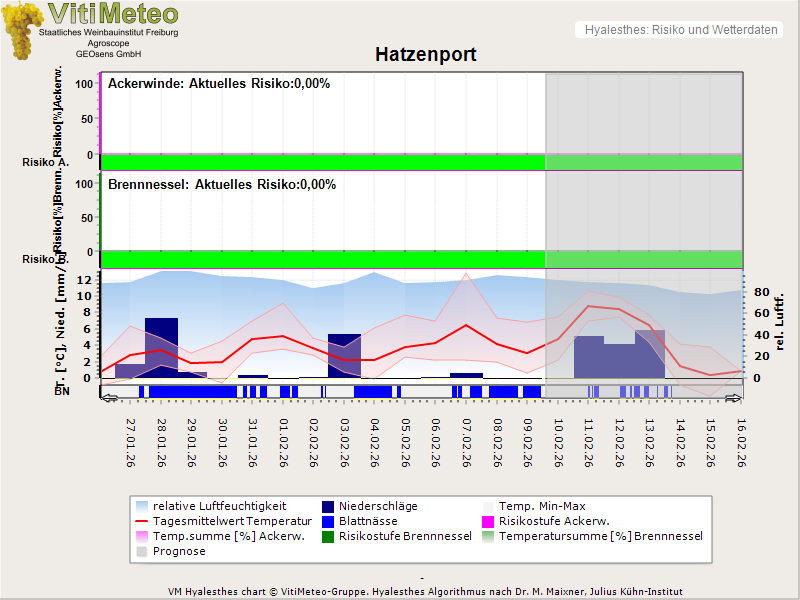Click the Hatzenport chart title
Screen dimensions: 800x600
click(x=425, y=54)
